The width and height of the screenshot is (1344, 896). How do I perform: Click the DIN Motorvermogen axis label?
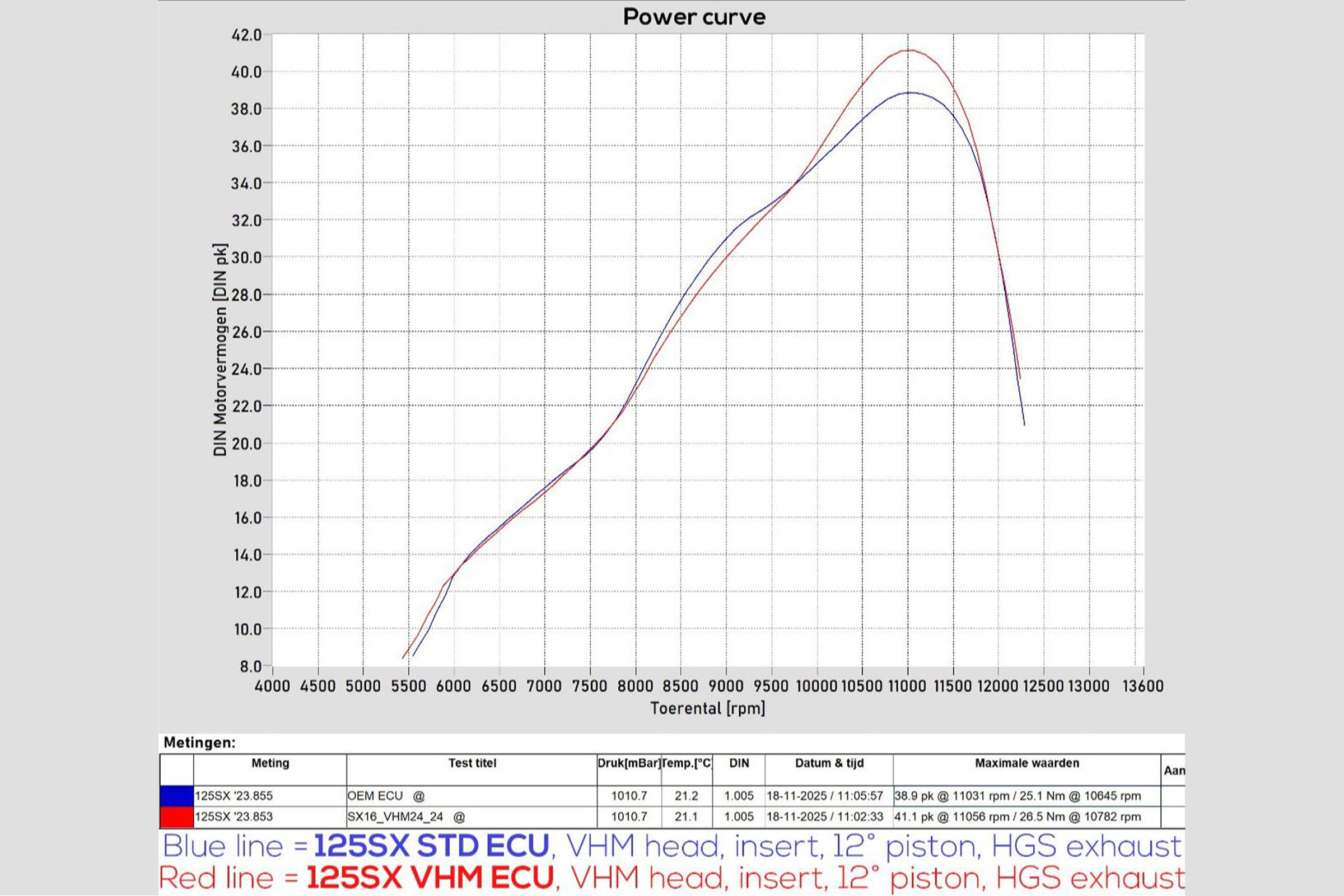tap(220, 349)
